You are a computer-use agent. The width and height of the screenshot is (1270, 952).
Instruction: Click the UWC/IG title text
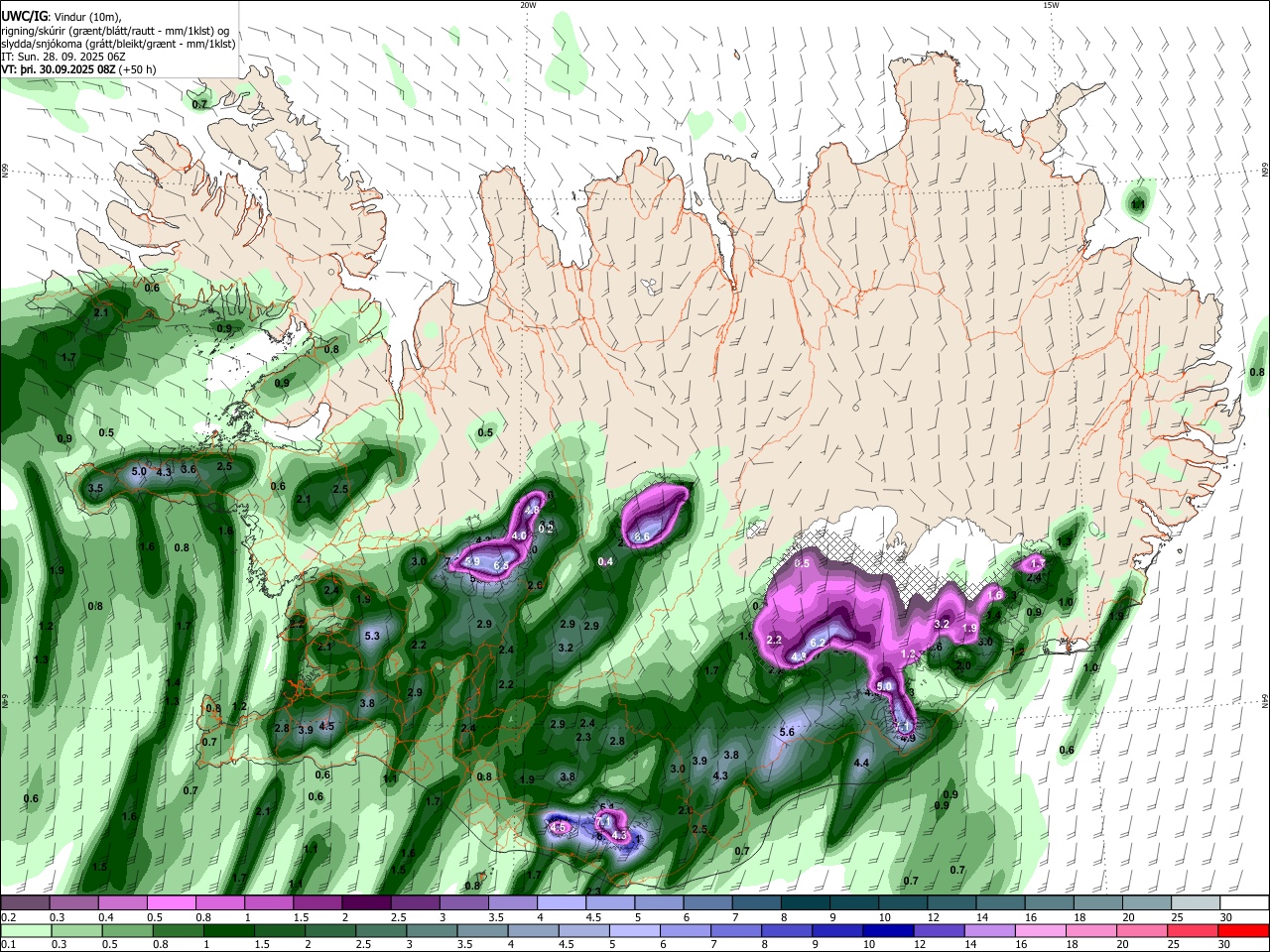pos(23,17)
